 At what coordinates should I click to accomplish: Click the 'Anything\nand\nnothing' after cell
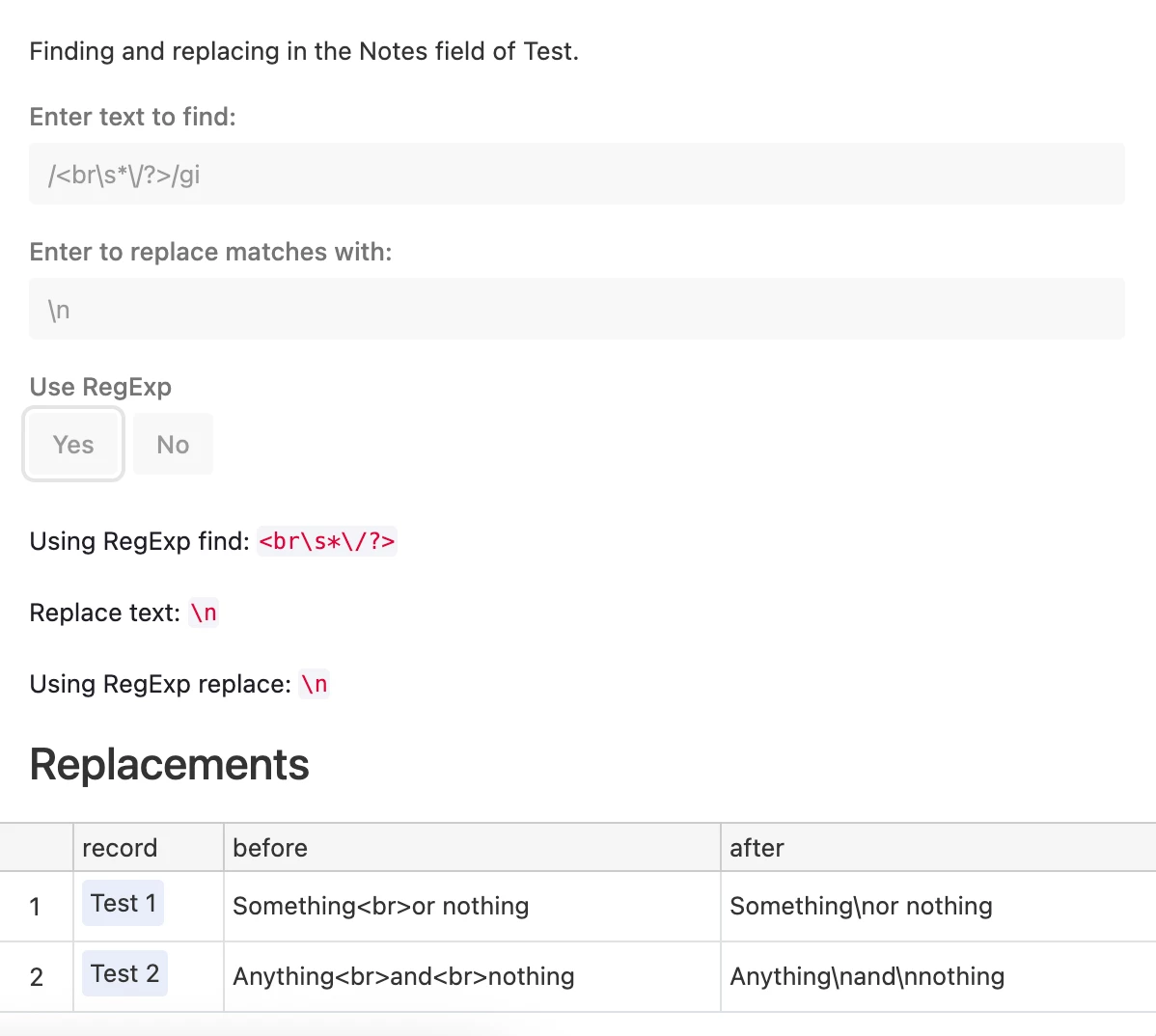click(867, 976)
